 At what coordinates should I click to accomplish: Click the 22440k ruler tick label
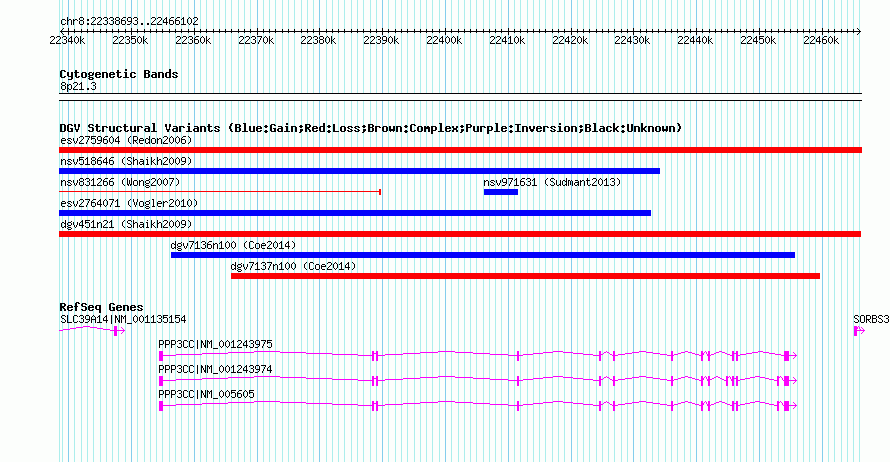(695, 40)
